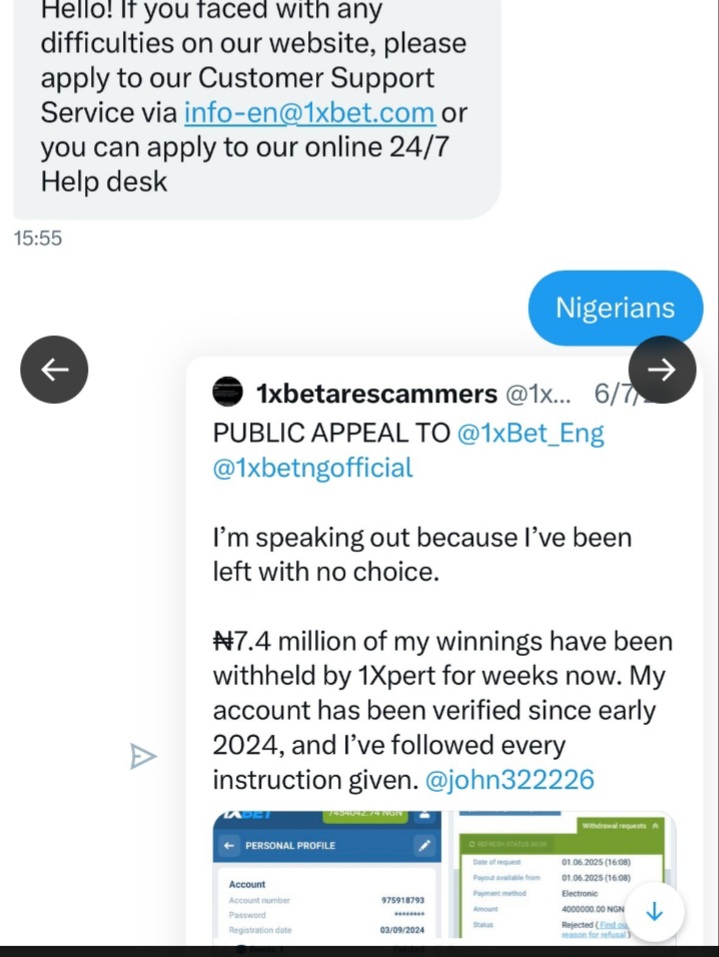
Task: Tap the 1xbetarescammers account name
Action: pyautogui.click(x=376, y=394)
